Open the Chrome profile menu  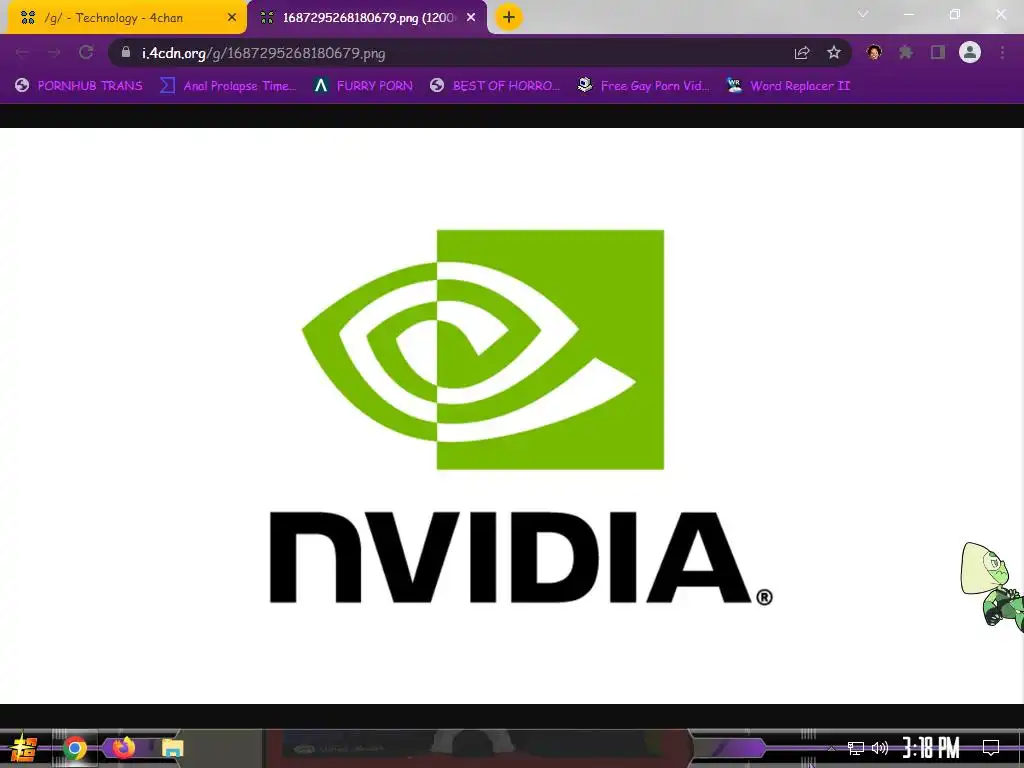(x=970, y=52)
